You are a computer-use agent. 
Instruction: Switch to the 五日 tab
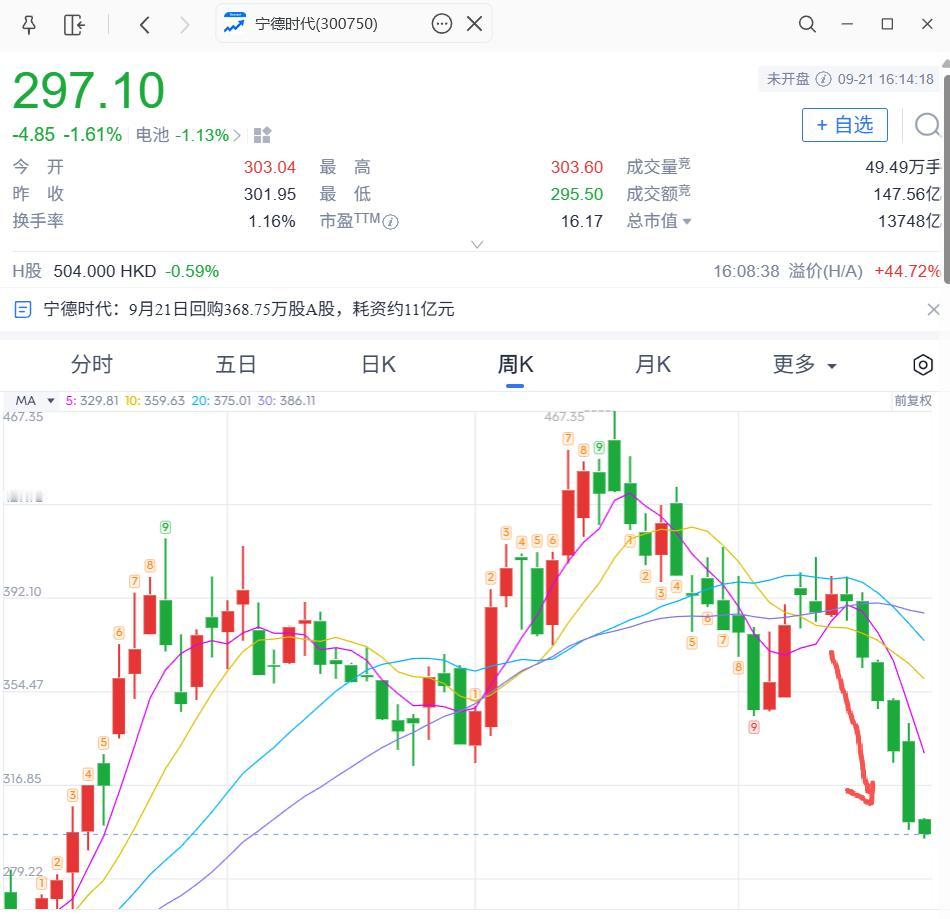pos(236,365)
